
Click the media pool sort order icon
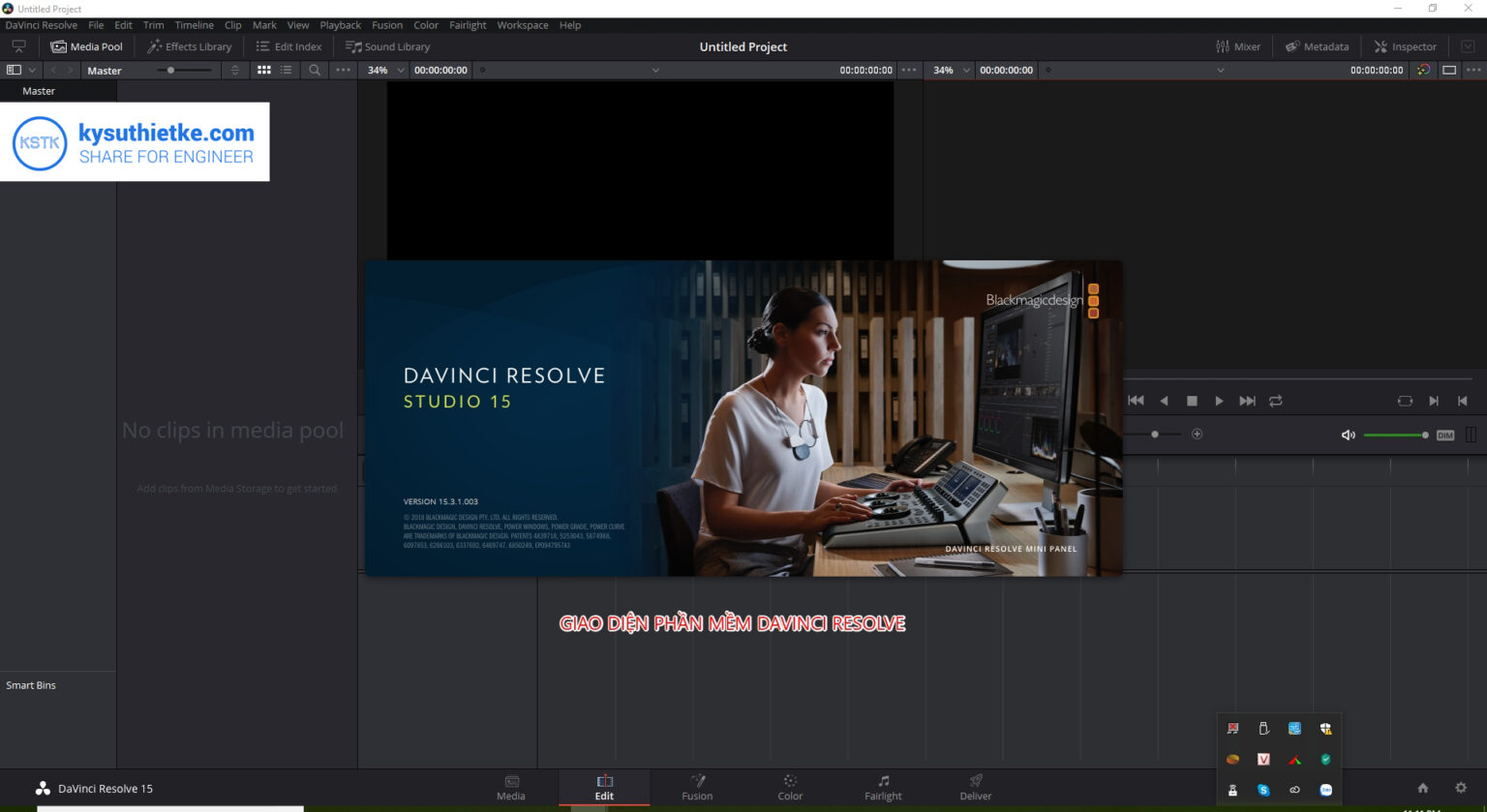coord(234,70)
